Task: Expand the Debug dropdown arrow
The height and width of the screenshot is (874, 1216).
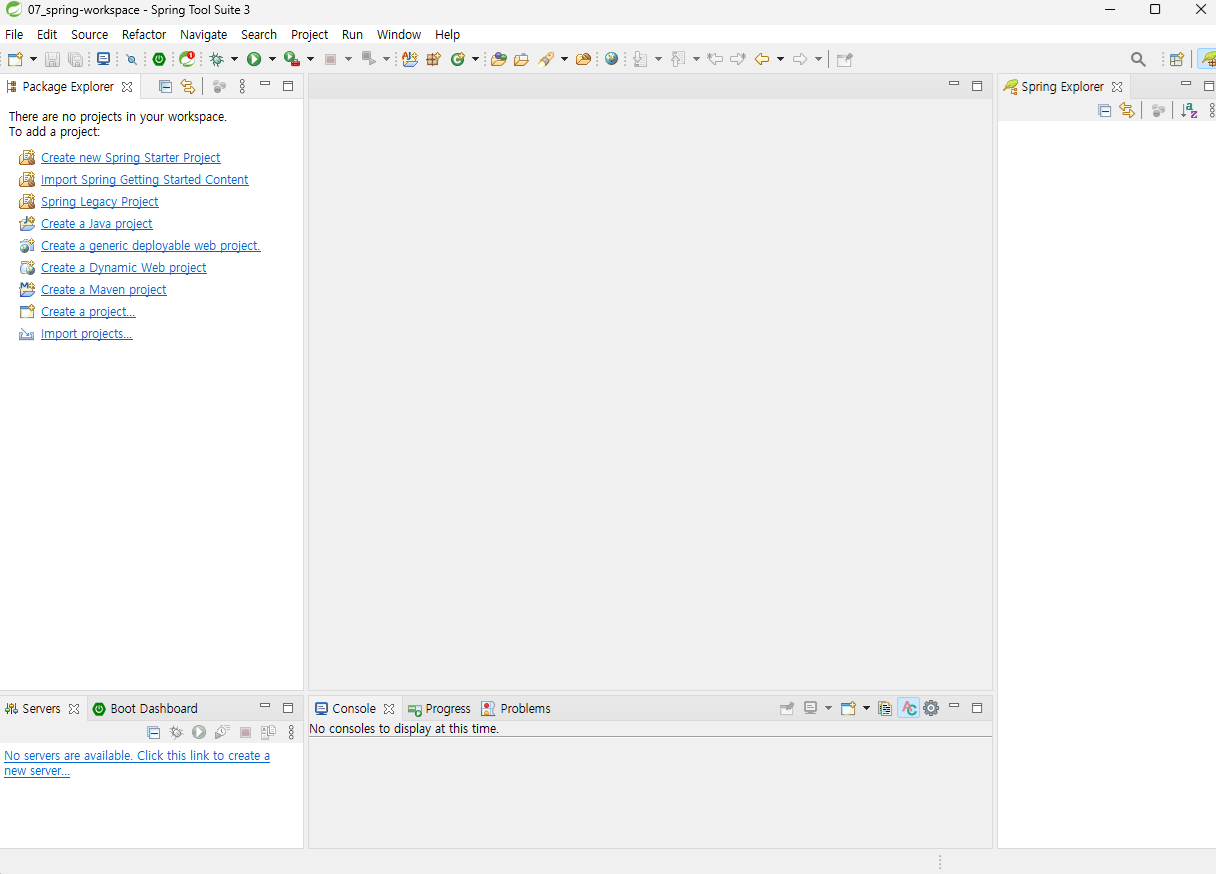Action: pyautogui.click(x=234, y=59)
